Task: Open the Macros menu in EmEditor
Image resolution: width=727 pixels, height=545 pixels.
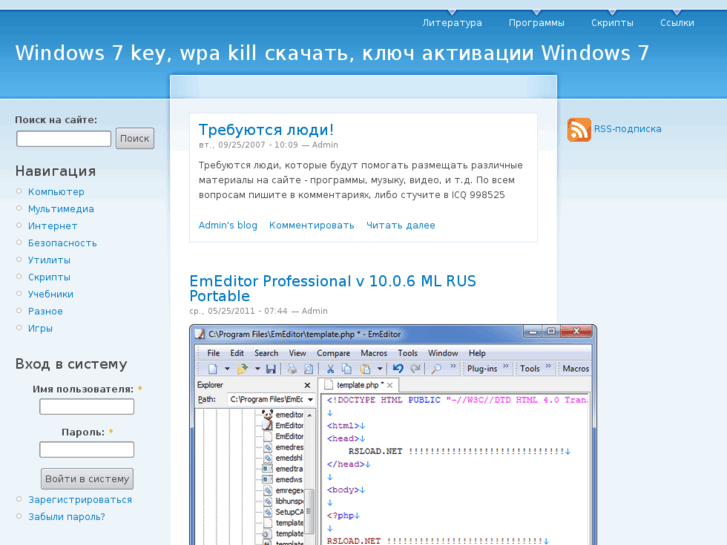Action: pyautogui.click(x=373, y=353)
